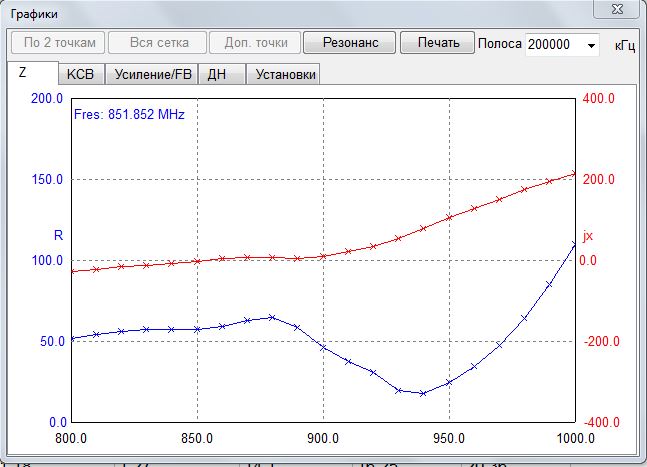Open the Установки tab
647x467 pixels.
pos(285,74)
